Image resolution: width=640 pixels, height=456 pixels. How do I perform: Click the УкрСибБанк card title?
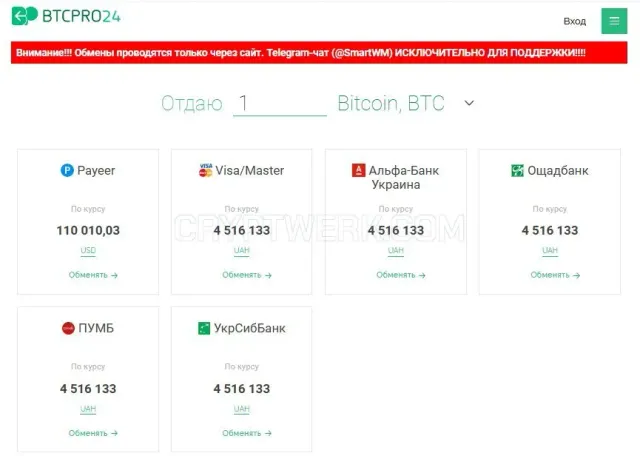point(249,328)
